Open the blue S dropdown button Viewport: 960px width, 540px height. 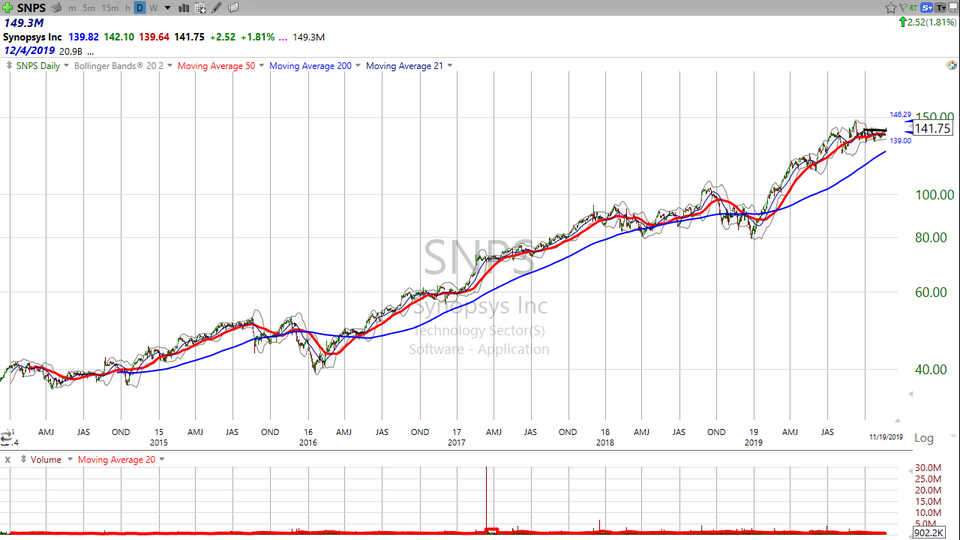tap(927, 8)
